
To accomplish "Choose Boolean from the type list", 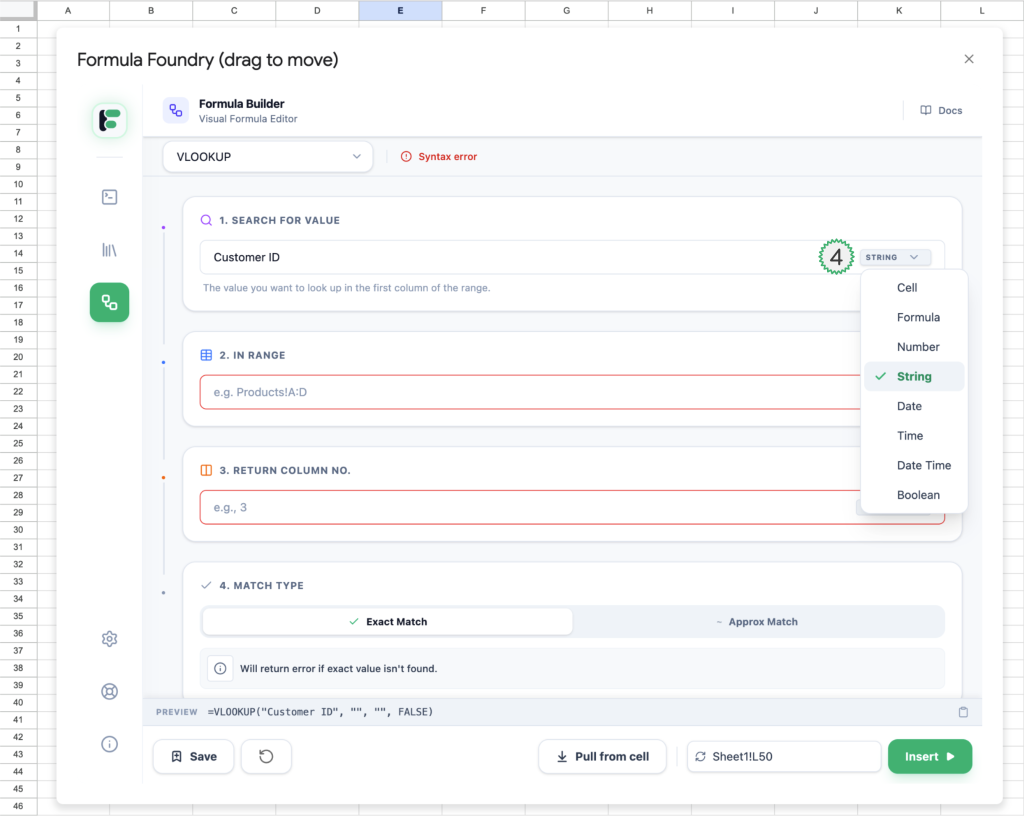I will click(x=917, y=495).
